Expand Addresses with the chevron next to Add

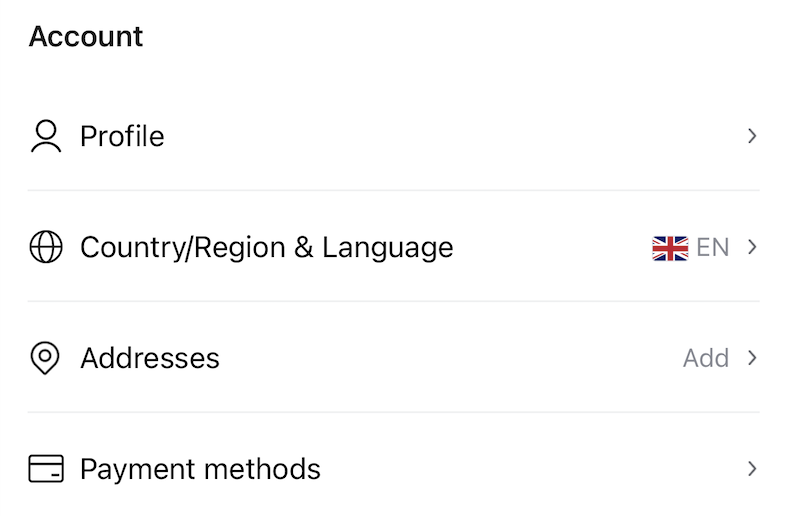[x=752, y=358]
